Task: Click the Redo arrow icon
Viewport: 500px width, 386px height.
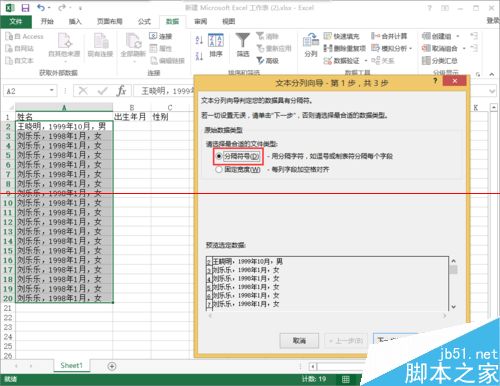Action: [x=62, y=7]
